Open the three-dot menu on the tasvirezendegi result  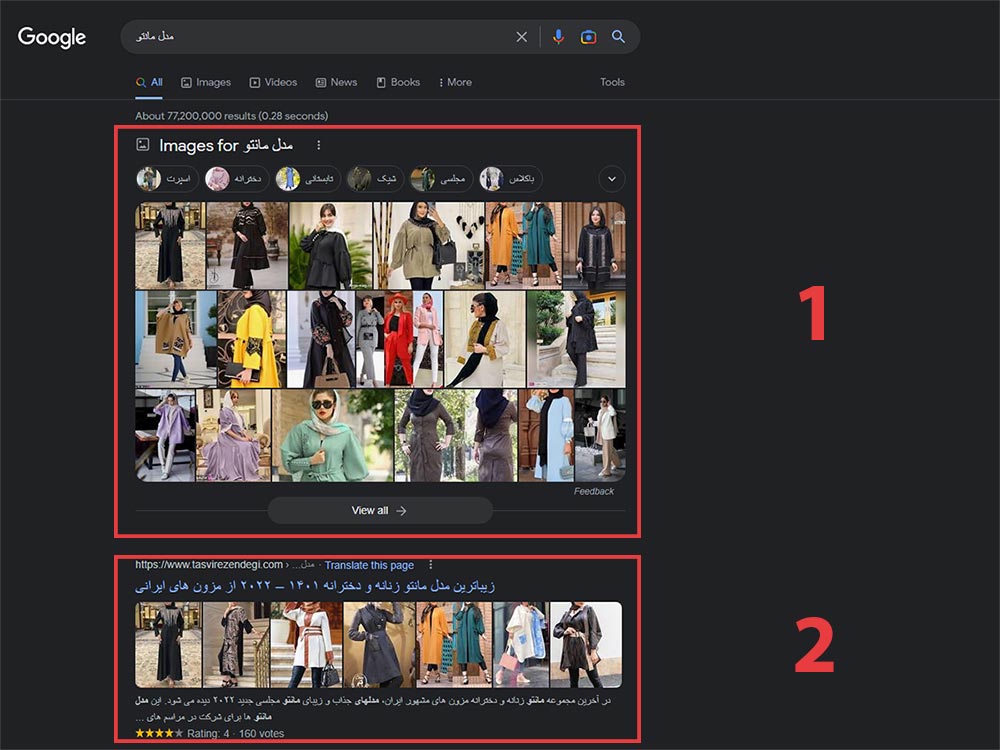430,564
